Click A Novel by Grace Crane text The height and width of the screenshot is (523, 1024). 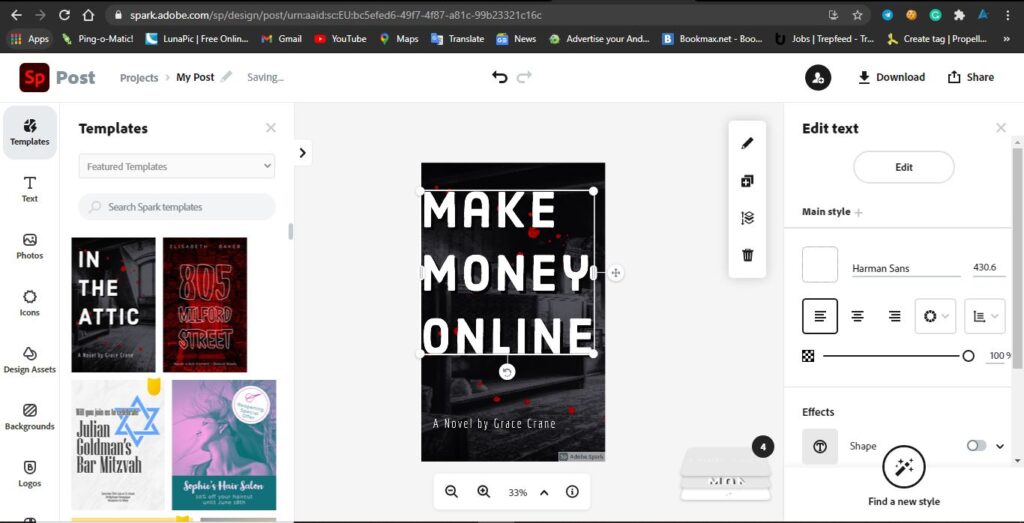494,424
